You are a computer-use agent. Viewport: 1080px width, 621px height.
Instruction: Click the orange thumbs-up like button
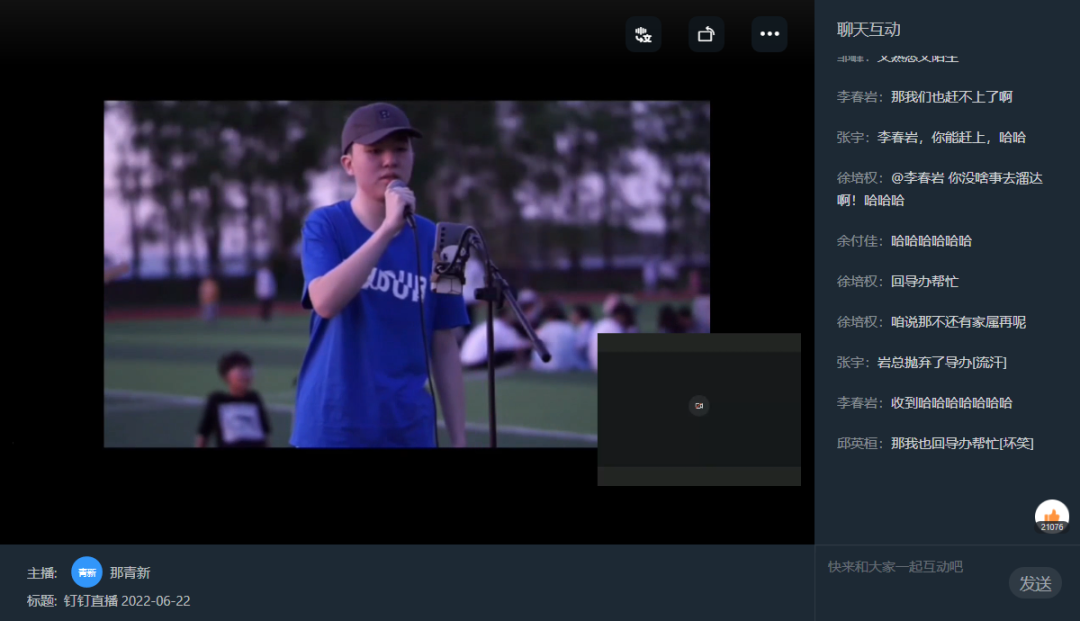pyautogui.click(x=1051, y=516)
